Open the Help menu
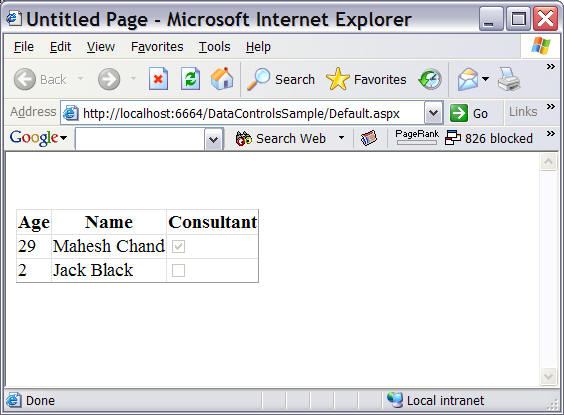564x415 pixels. [258, 47]
